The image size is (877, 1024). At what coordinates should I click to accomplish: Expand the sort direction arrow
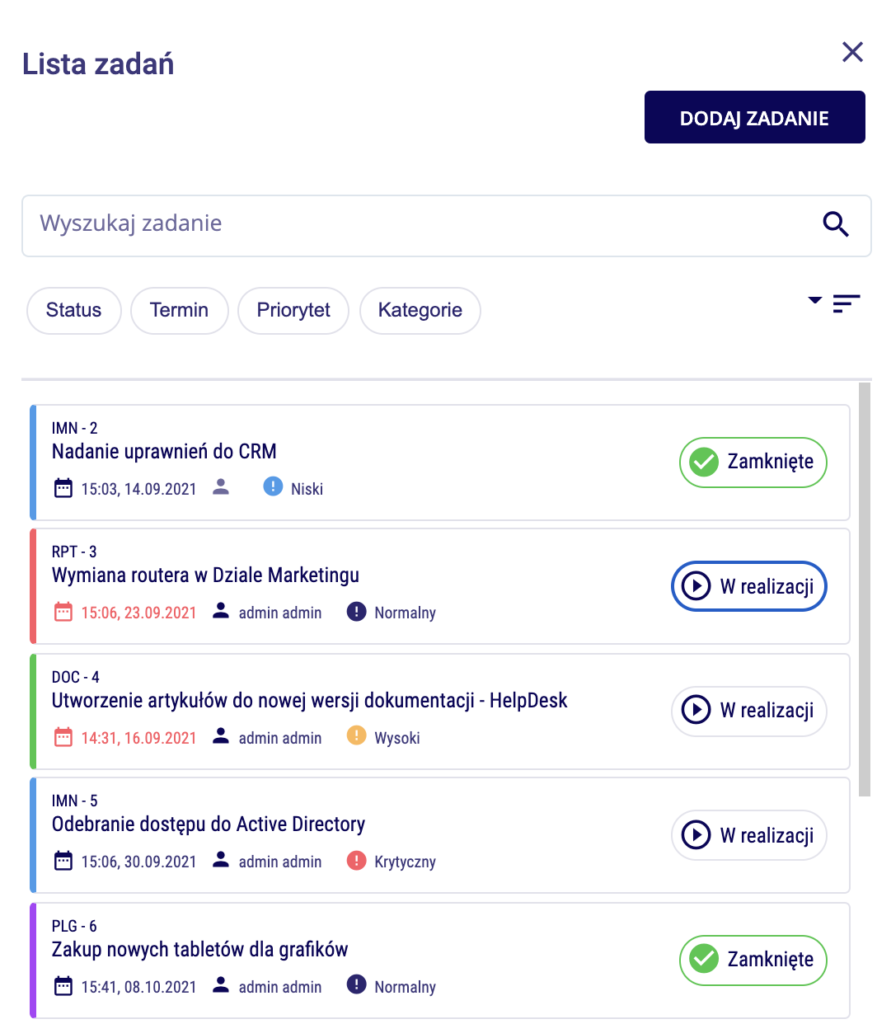(x=814, y=300)
